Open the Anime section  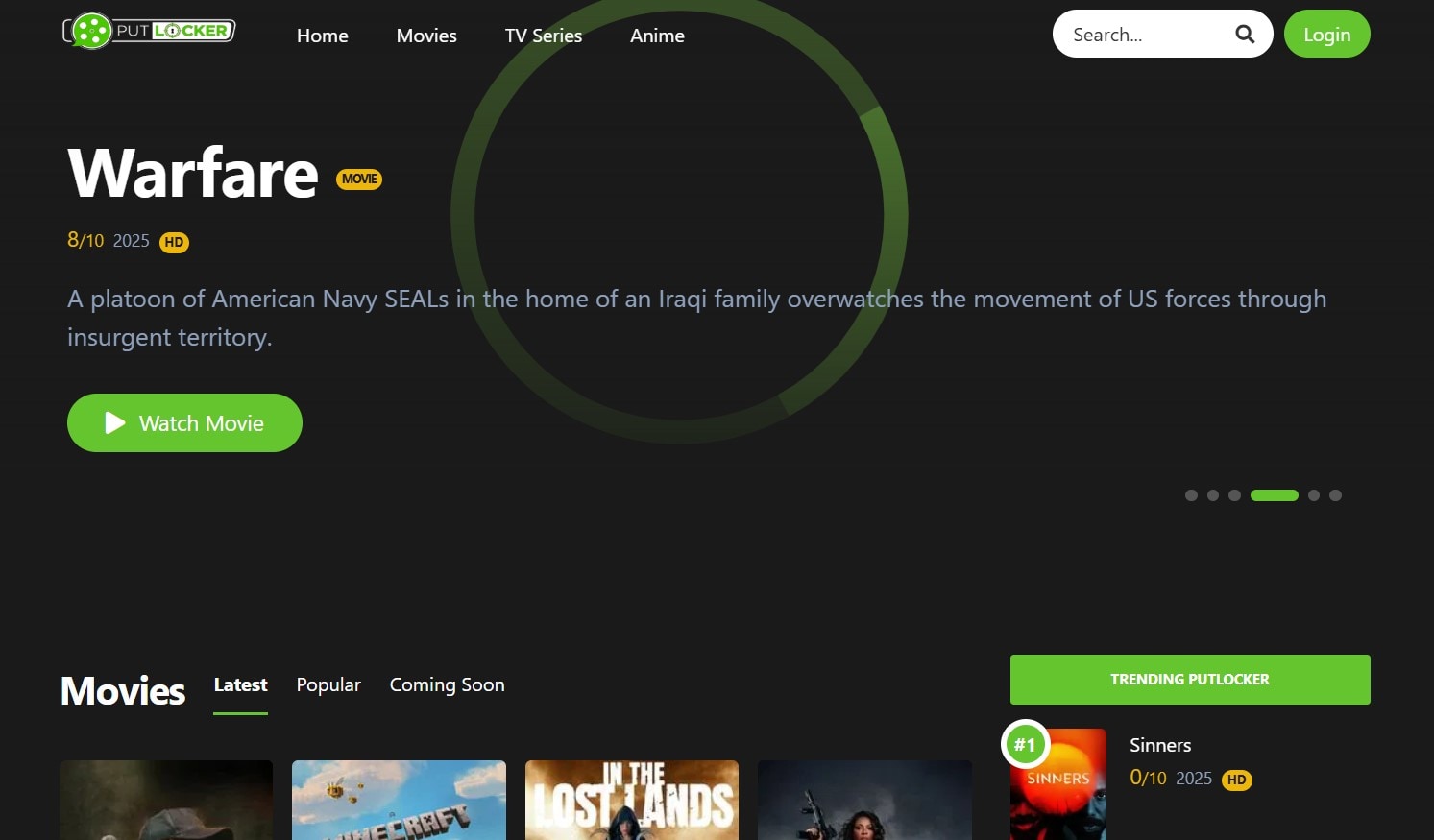click(657, 36)
